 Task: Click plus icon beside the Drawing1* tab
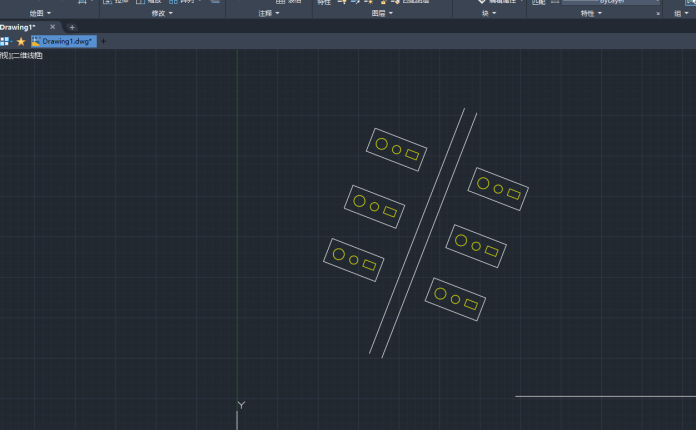tap(71, 27)
